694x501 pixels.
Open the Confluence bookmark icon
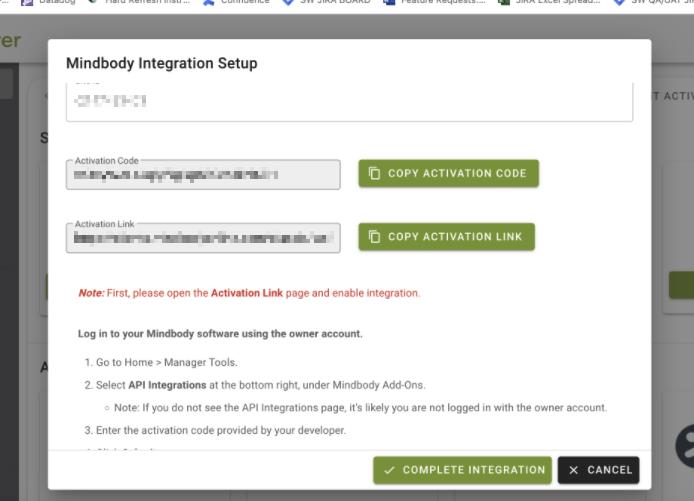click(208, 2)
